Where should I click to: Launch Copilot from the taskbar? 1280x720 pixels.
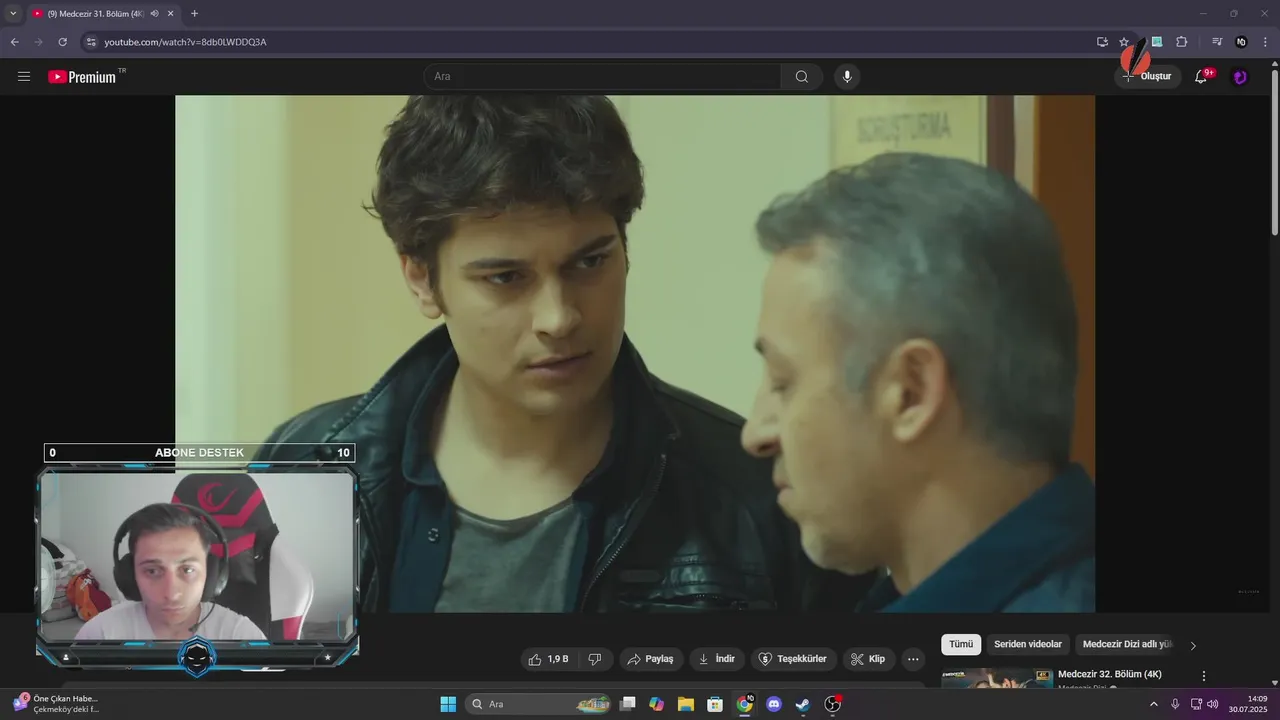coord(656,704)
